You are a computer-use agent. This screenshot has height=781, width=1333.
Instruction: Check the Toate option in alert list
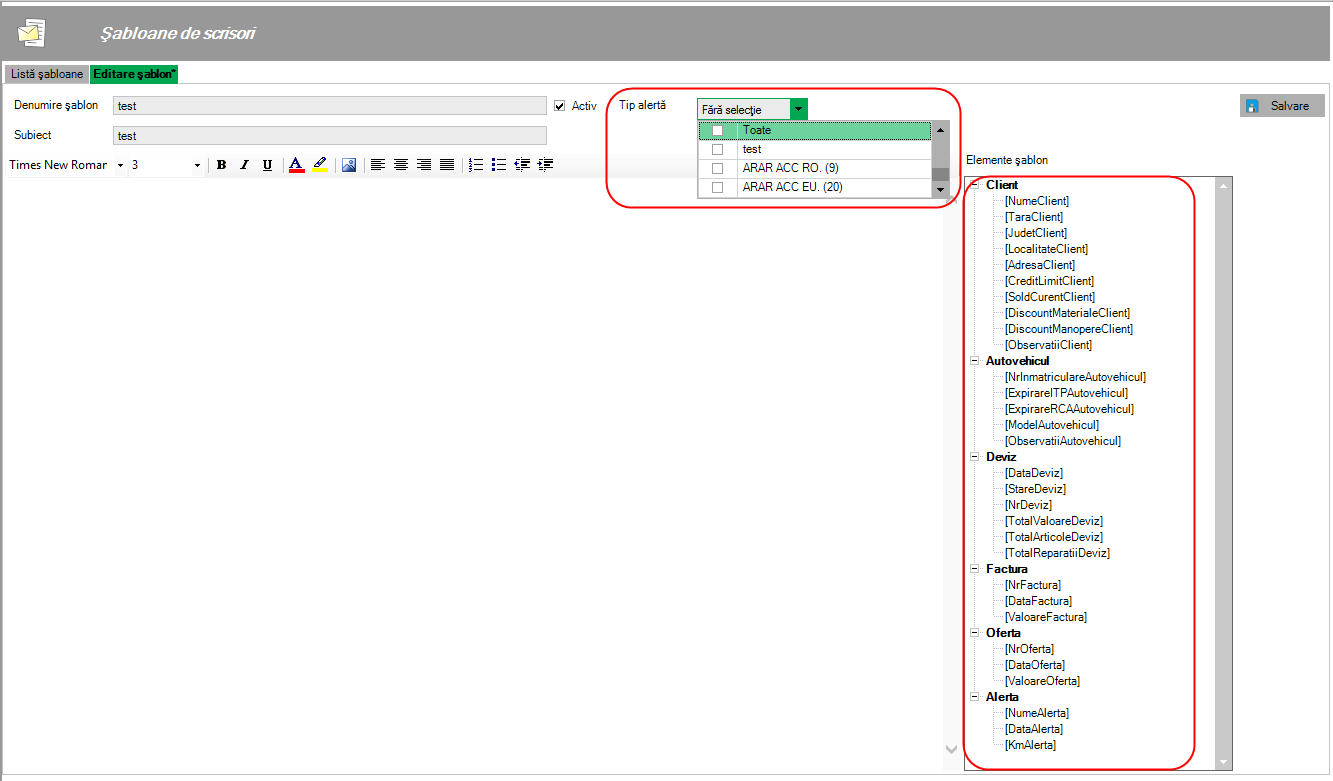(x=717, y=131)
